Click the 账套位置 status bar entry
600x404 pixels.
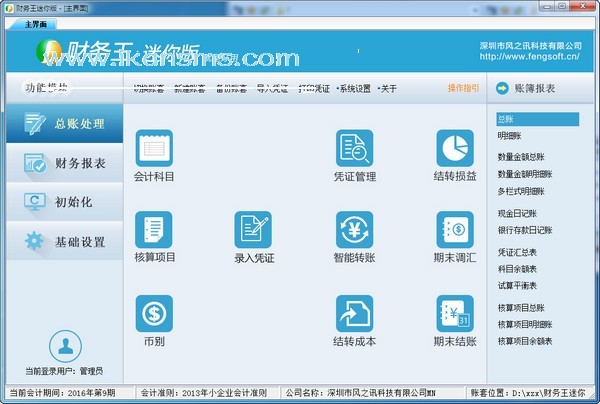(x=528, y=393)
